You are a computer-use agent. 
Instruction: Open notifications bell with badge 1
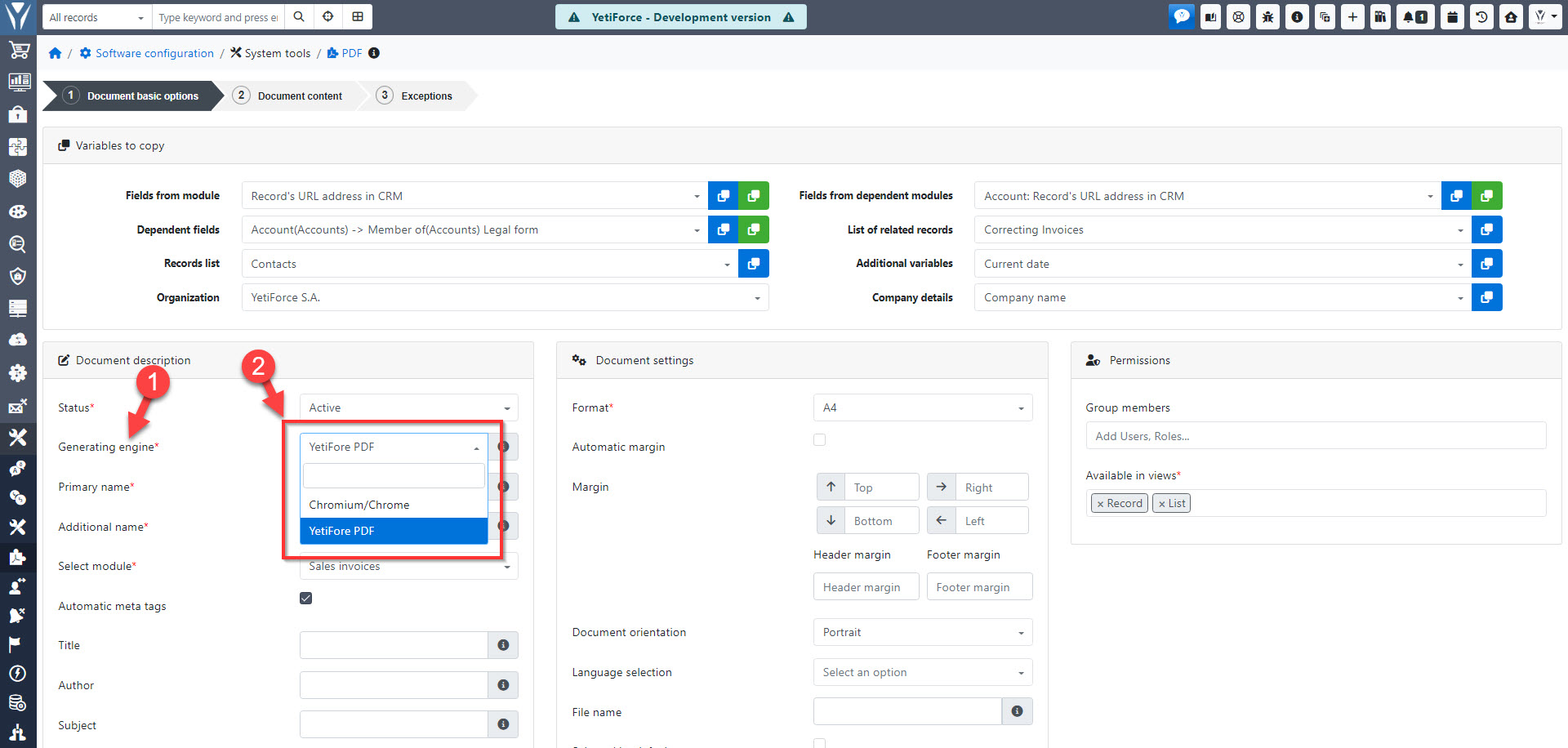pos(1415,17)
